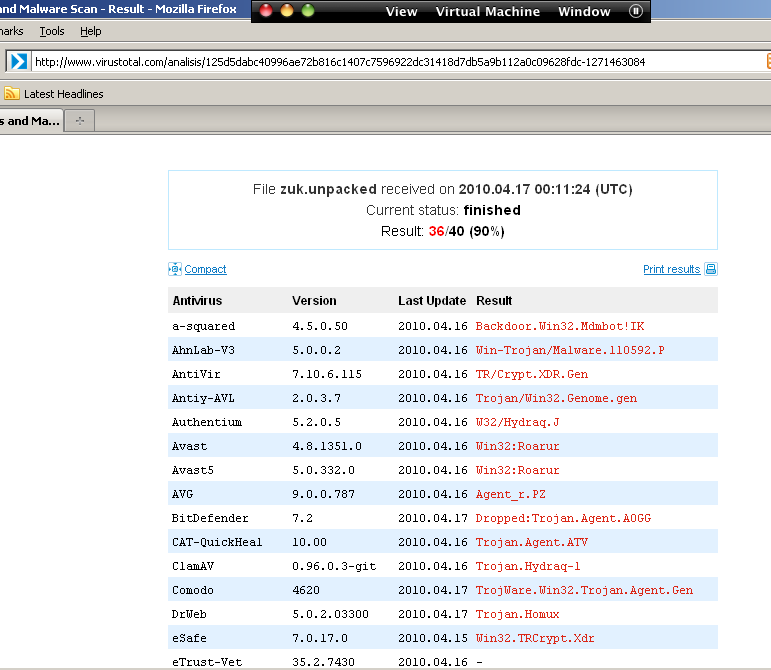Select the 'and Ma...' browser tab
This screenshot has width=771, height=670.
click(30, 120)
